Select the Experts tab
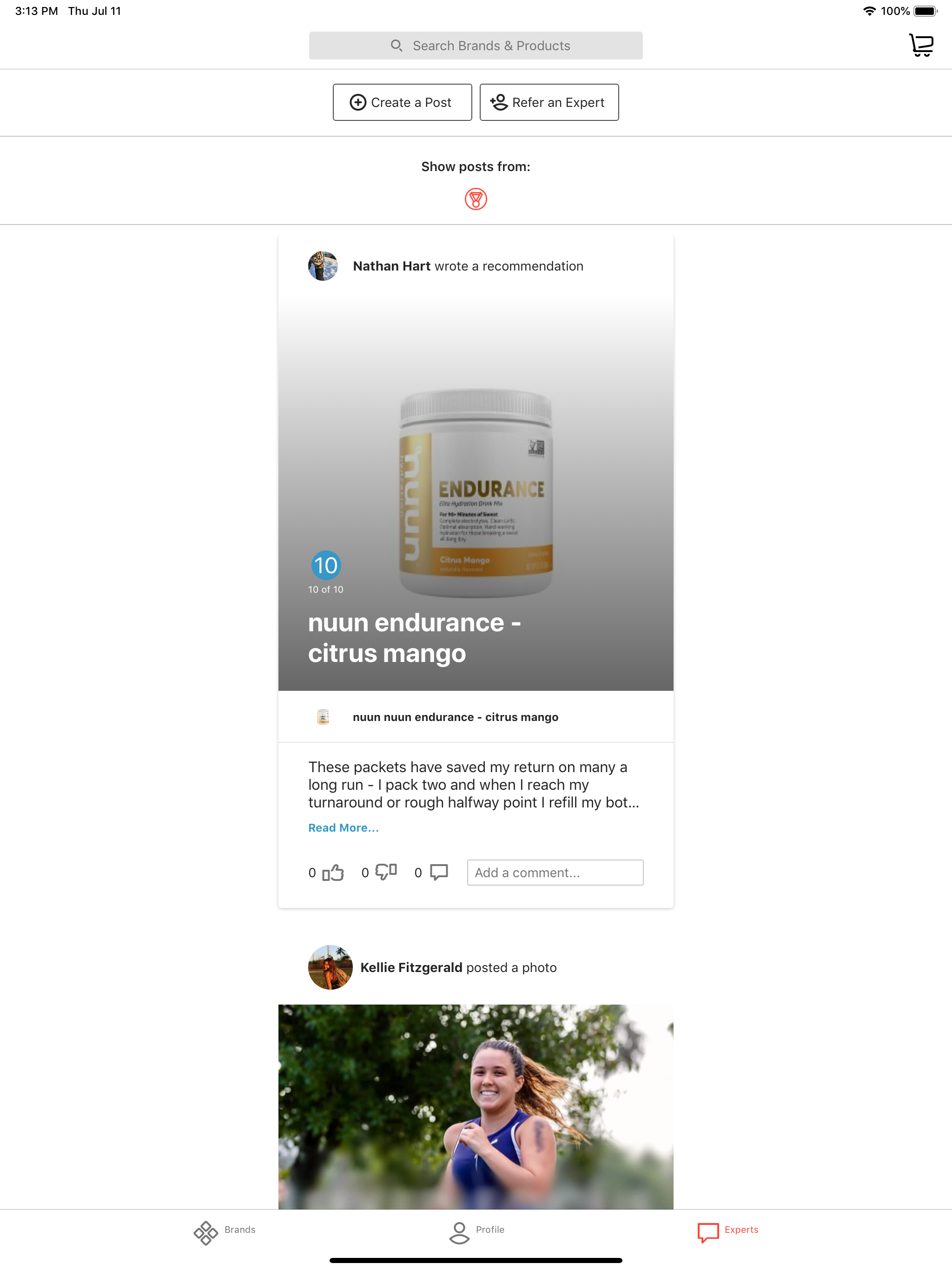952x1270 pixels. tap(727, 1232)
